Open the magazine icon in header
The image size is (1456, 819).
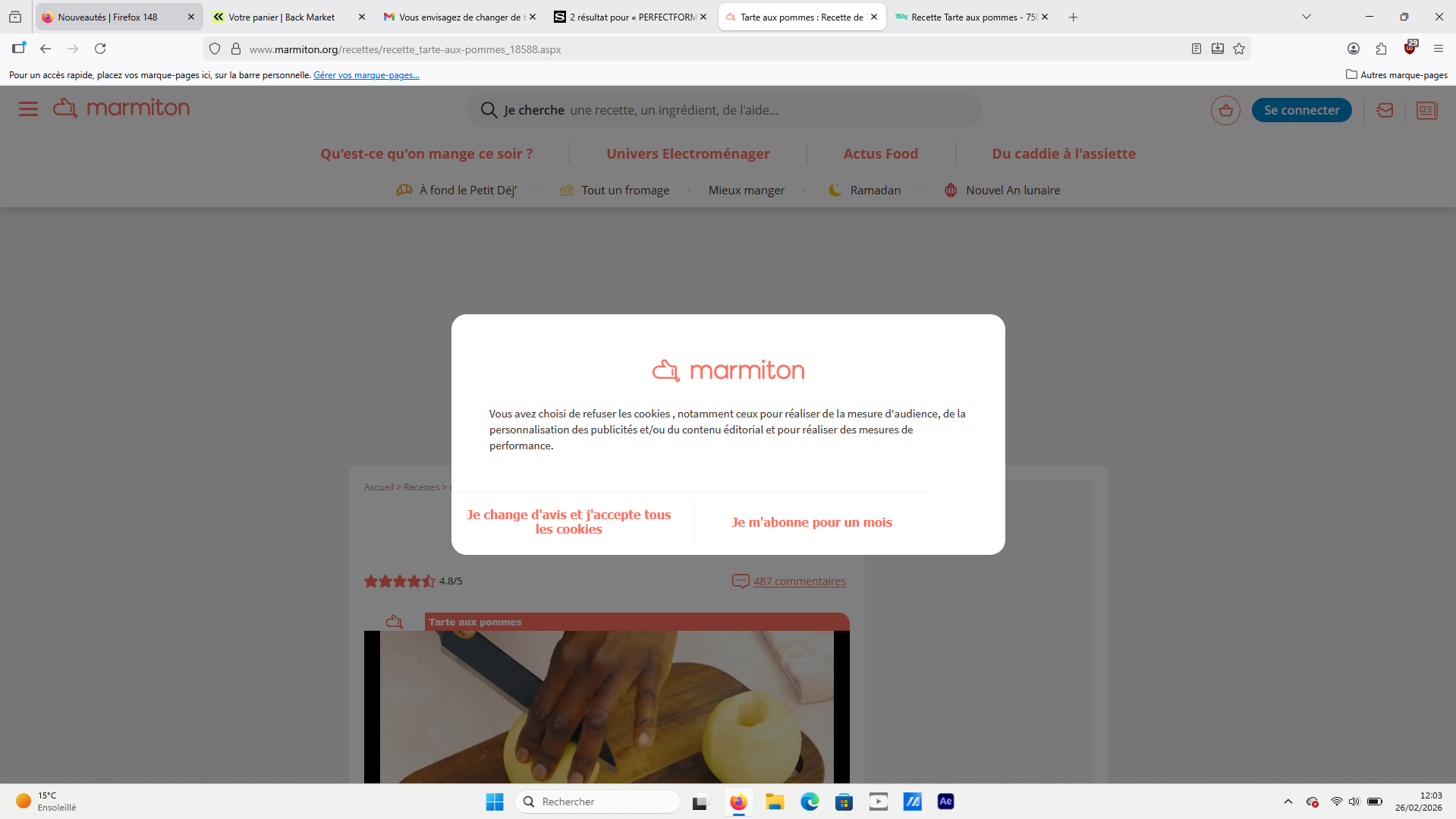tap(1426, 111)
